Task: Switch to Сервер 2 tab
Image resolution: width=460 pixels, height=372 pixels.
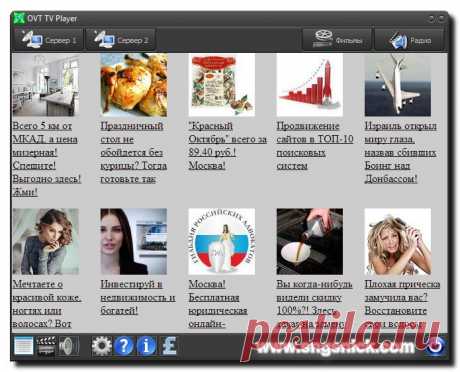Action: (120, 40)
